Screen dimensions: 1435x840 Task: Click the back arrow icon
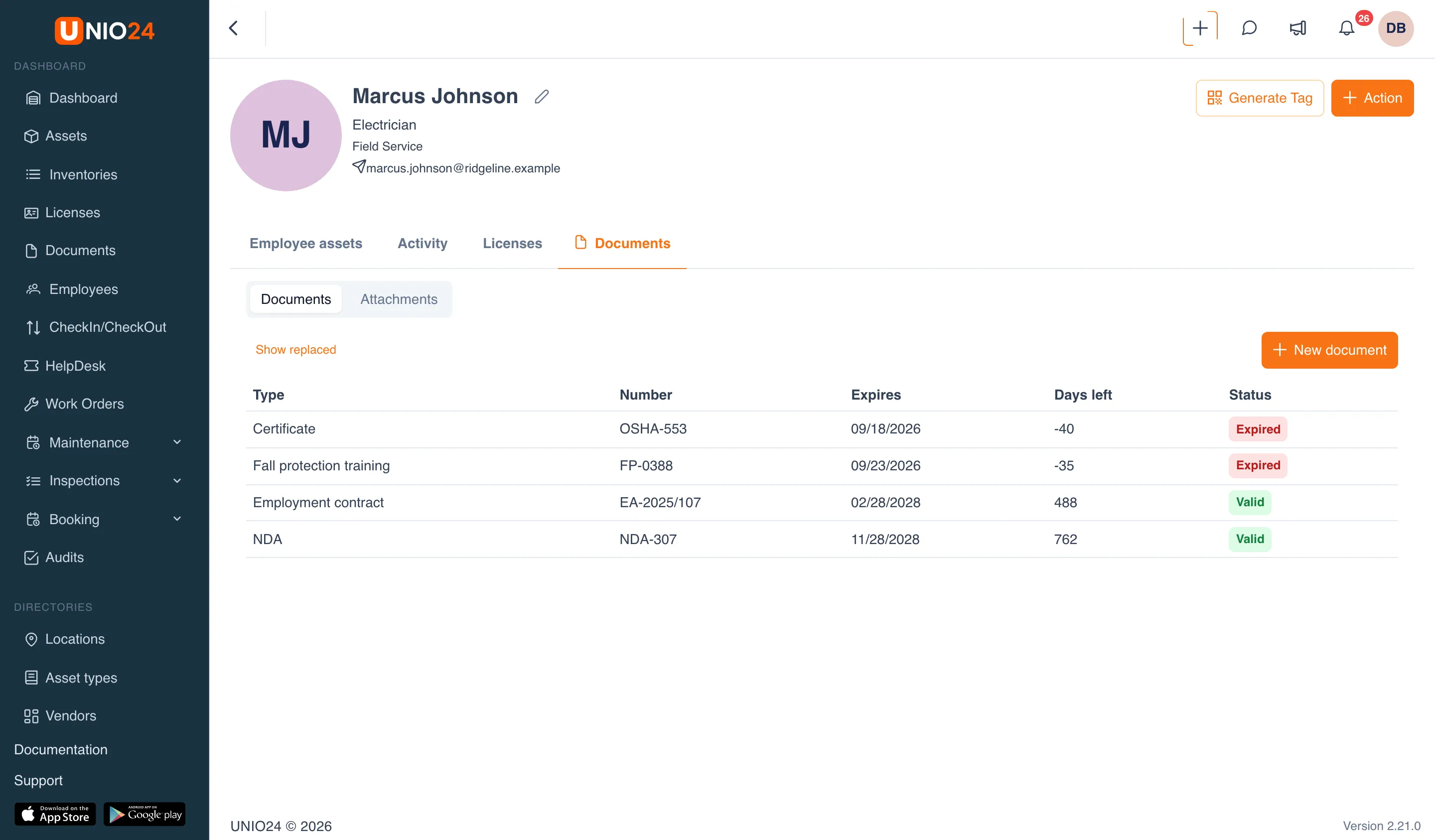(234, 28)
